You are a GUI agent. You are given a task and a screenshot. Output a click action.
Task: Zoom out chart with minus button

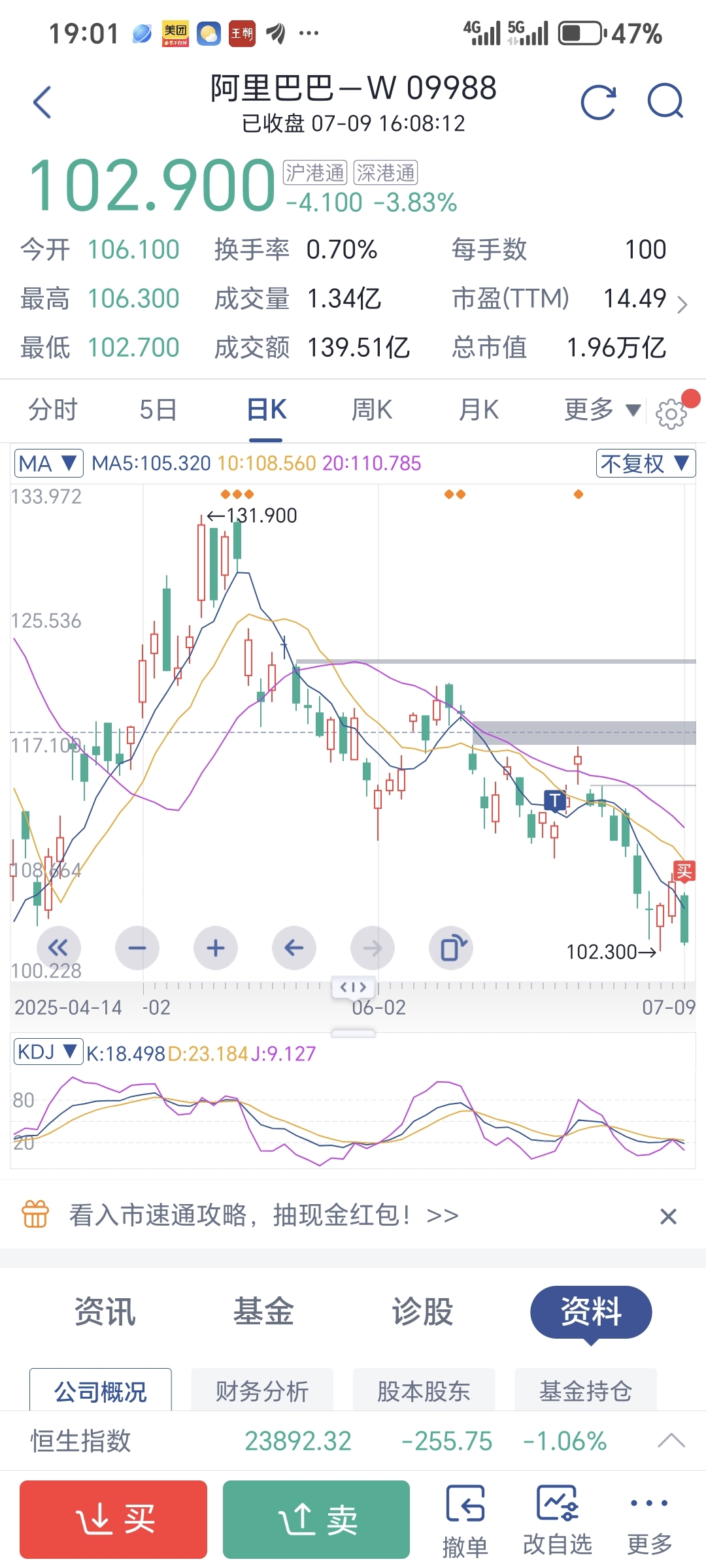[137, 947]
